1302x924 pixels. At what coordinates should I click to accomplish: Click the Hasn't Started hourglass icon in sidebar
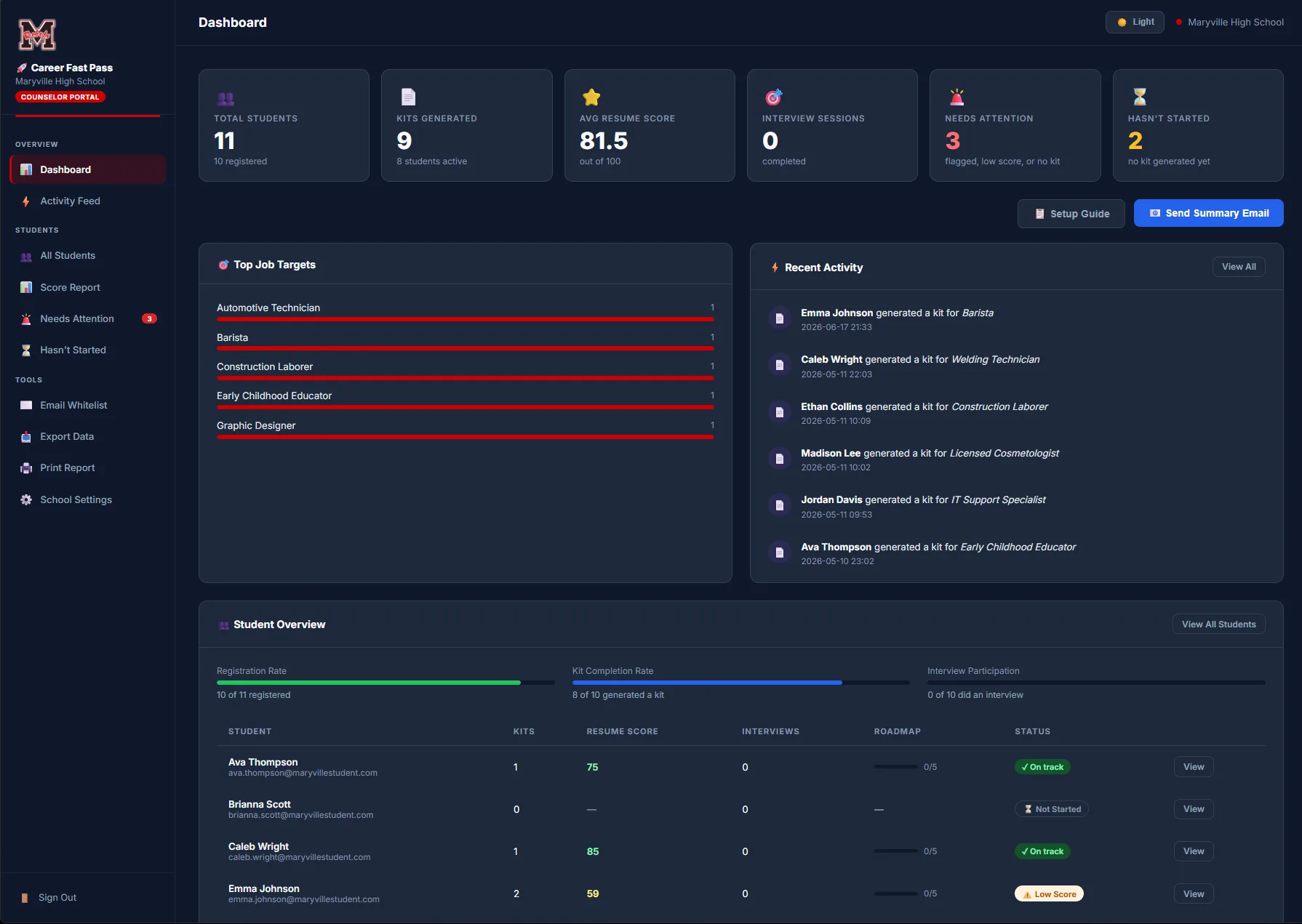point(26,350)
